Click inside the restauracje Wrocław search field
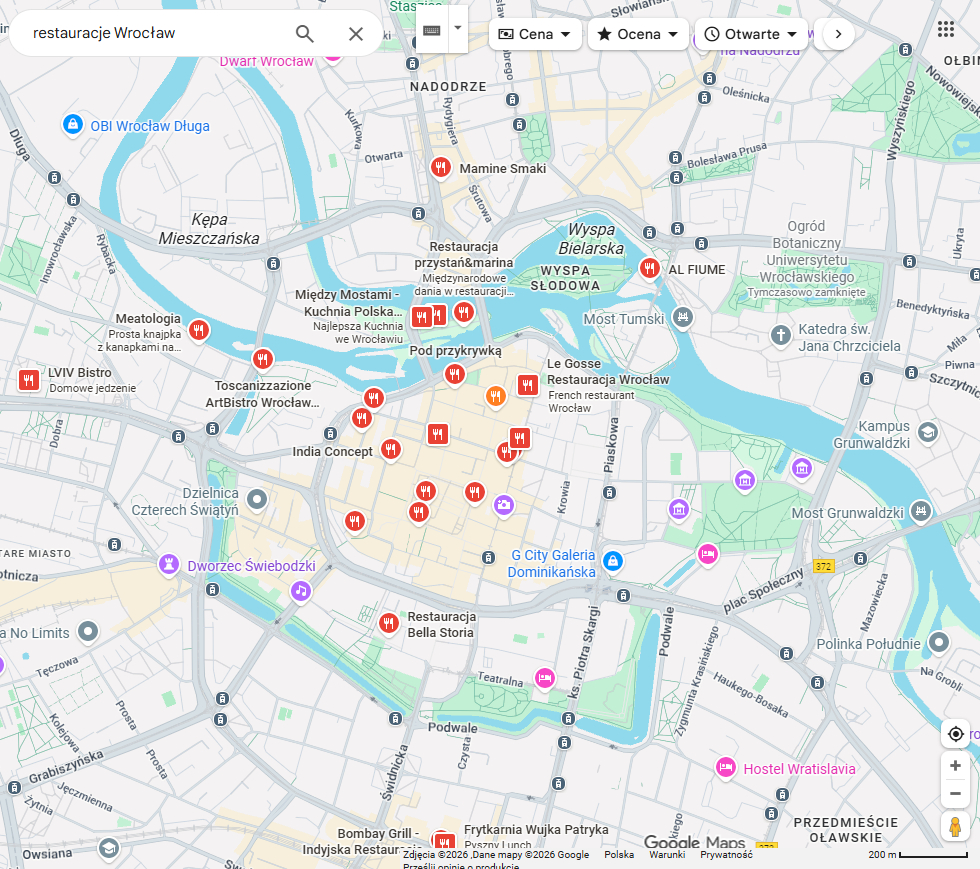The image size is (980, 869). click(x=150, y=33)
